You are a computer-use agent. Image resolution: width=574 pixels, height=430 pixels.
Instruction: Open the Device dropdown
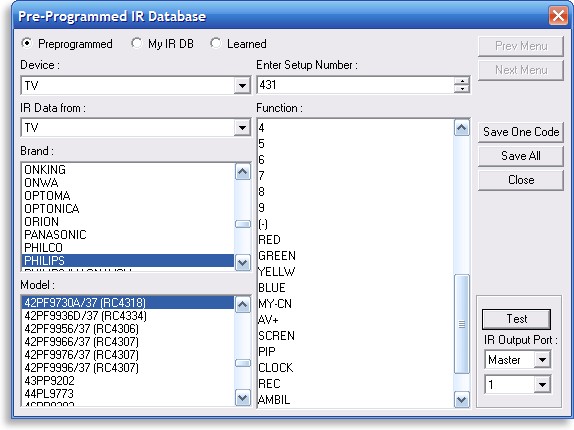coord(242,86)
